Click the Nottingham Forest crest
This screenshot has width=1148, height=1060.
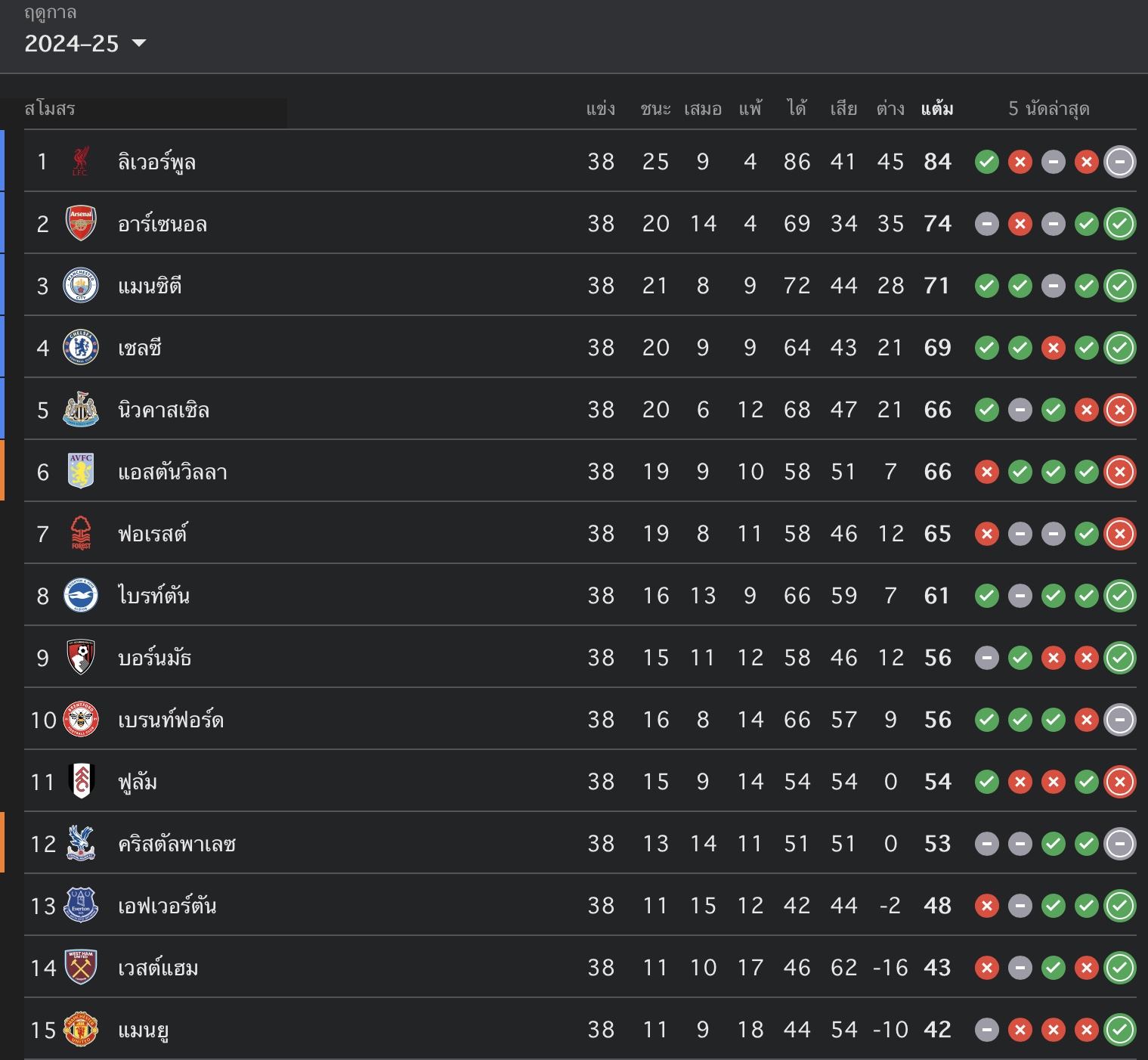[x=81, y=533]
